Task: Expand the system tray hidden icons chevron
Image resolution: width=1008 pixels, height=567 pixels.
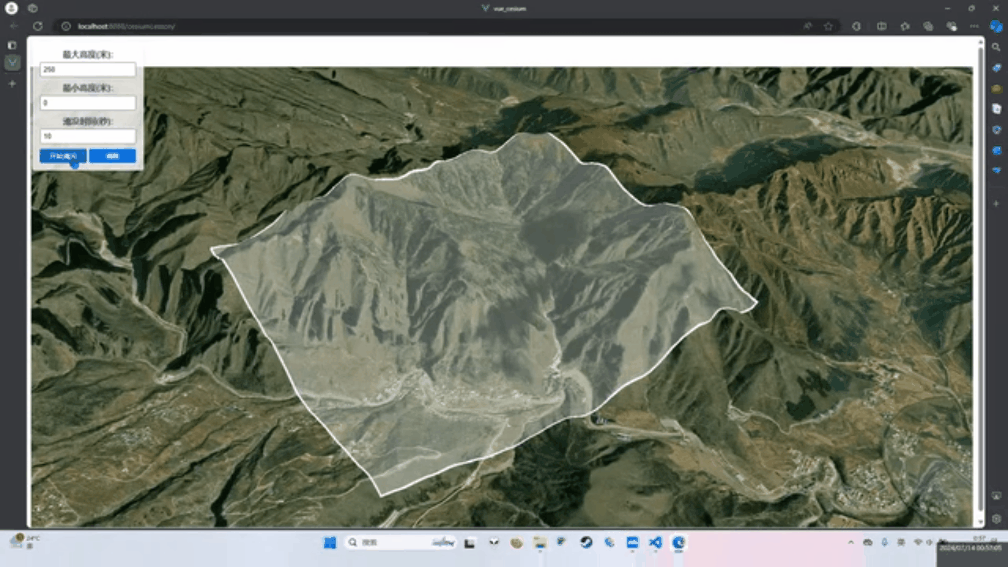Action: [x=851, y=542]
